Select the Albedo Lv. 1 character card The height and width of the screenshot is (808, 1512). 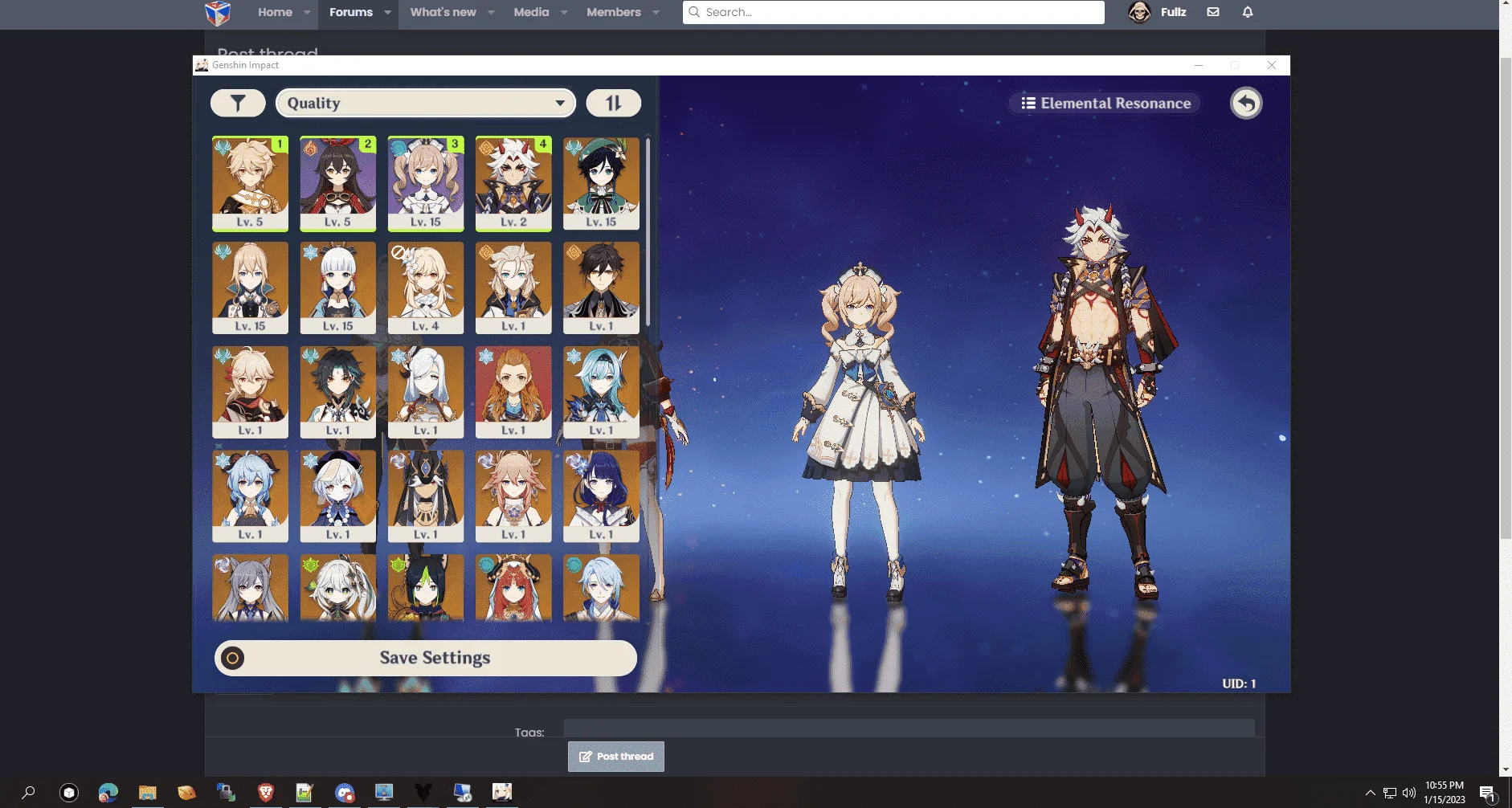point(513,288)
